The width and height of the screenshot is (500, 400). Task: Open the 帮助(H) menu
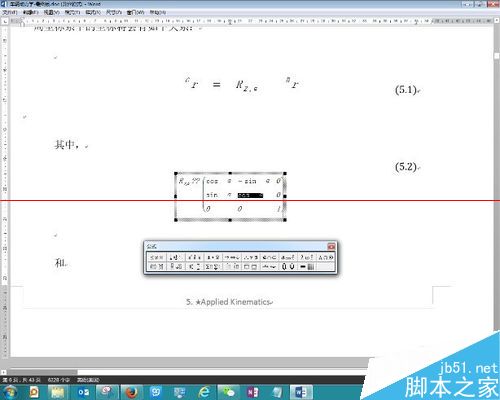tap(157, 12)
